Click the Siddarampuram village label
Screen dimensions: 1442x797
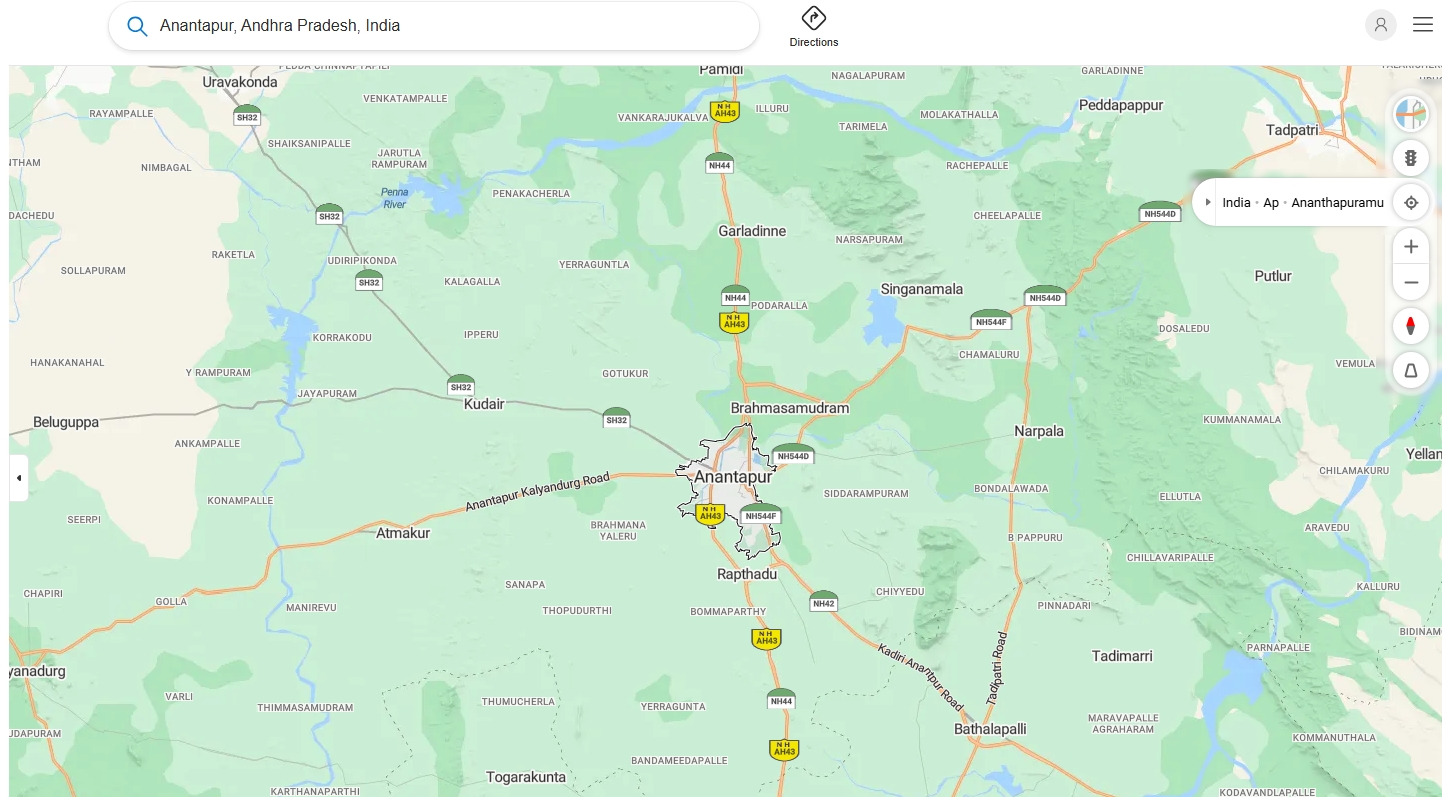(866, 493)
